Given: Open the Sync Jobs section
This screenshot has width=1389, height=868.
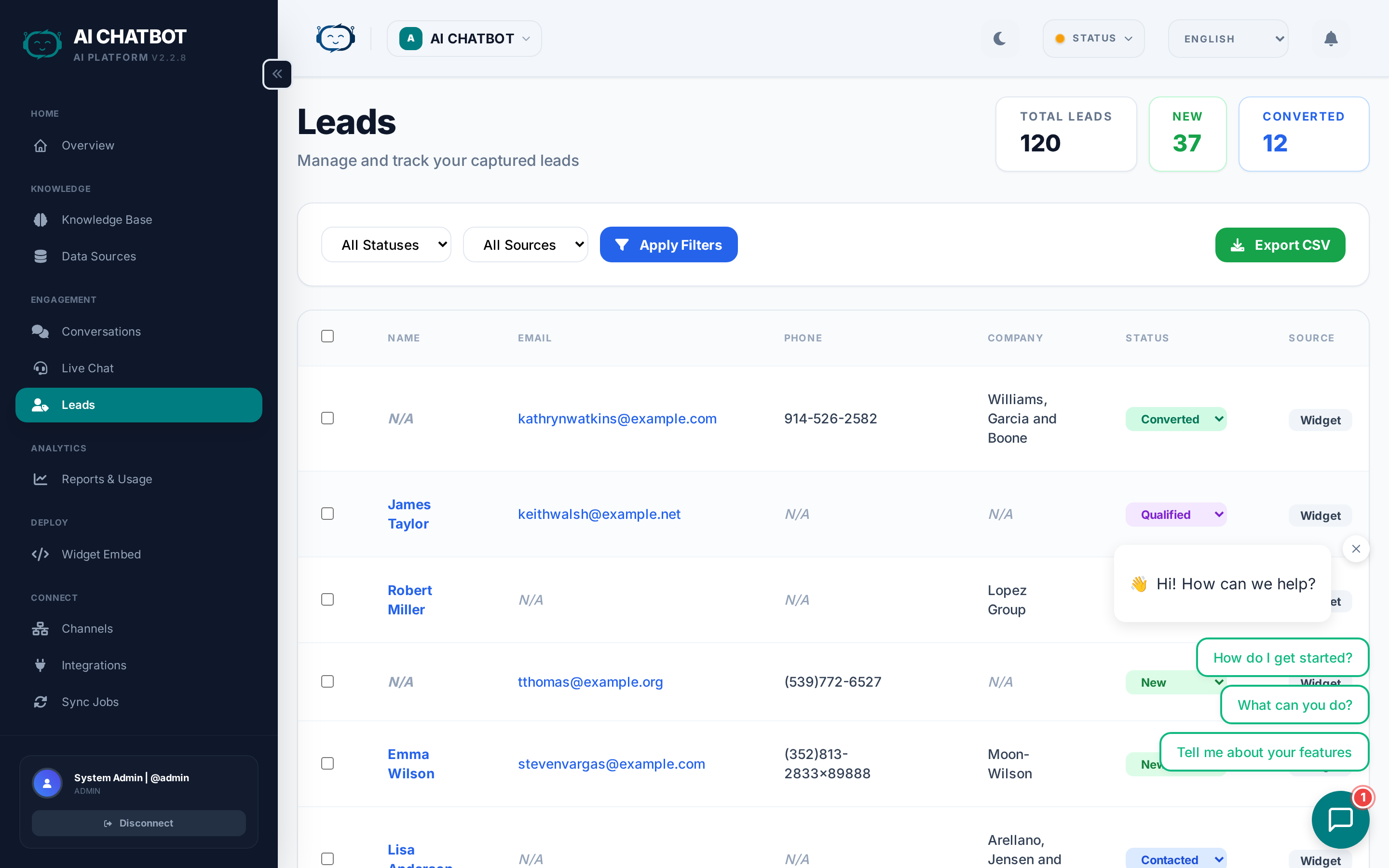Looking at the screenshot, I should click(x=90, y=702).
